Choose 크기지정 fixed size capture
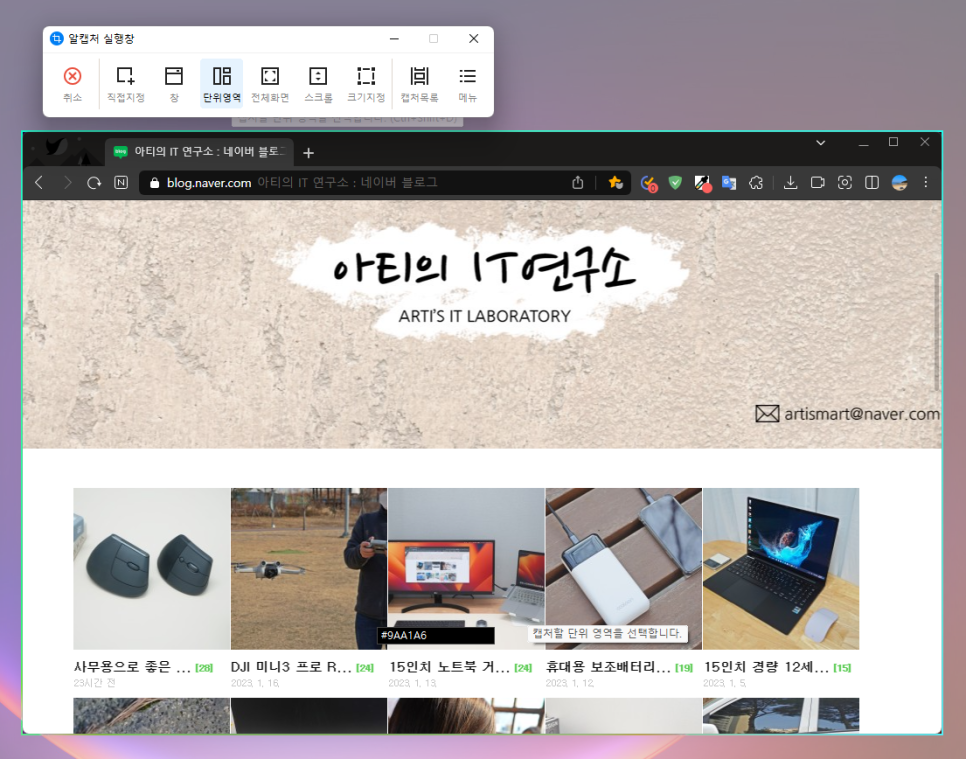 (366, 84)
